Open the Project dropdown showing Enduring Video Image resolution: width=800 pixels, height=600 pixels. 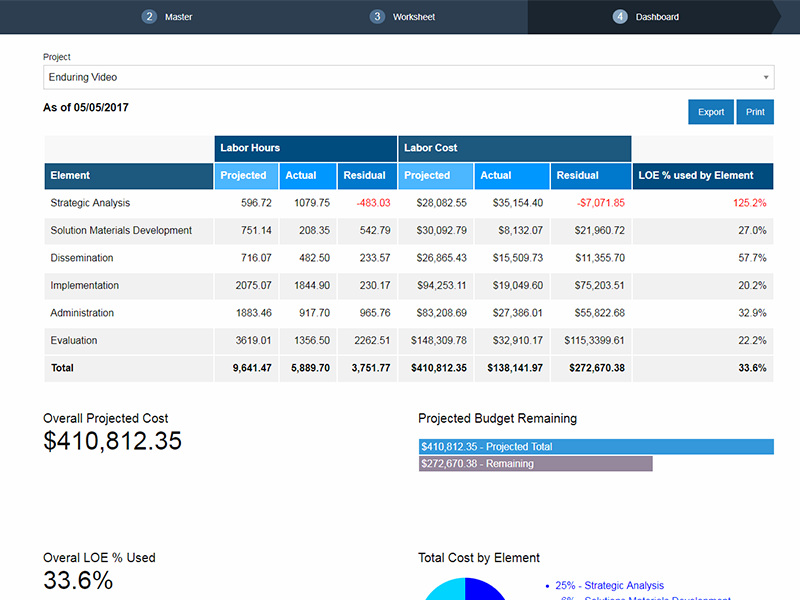pos(408,77)
